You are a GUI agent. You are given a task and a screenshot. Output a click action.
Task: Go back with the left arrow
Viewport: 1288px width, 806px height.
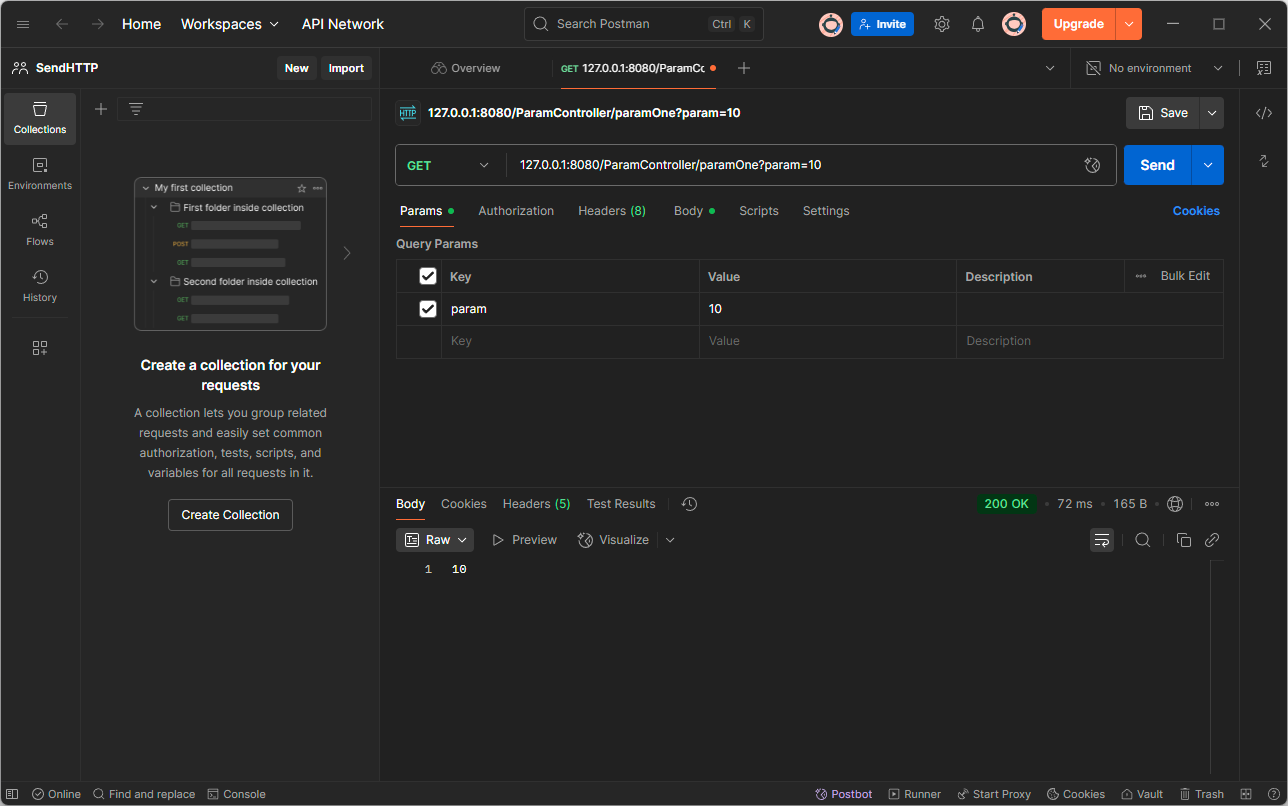[x=62, y=24]
